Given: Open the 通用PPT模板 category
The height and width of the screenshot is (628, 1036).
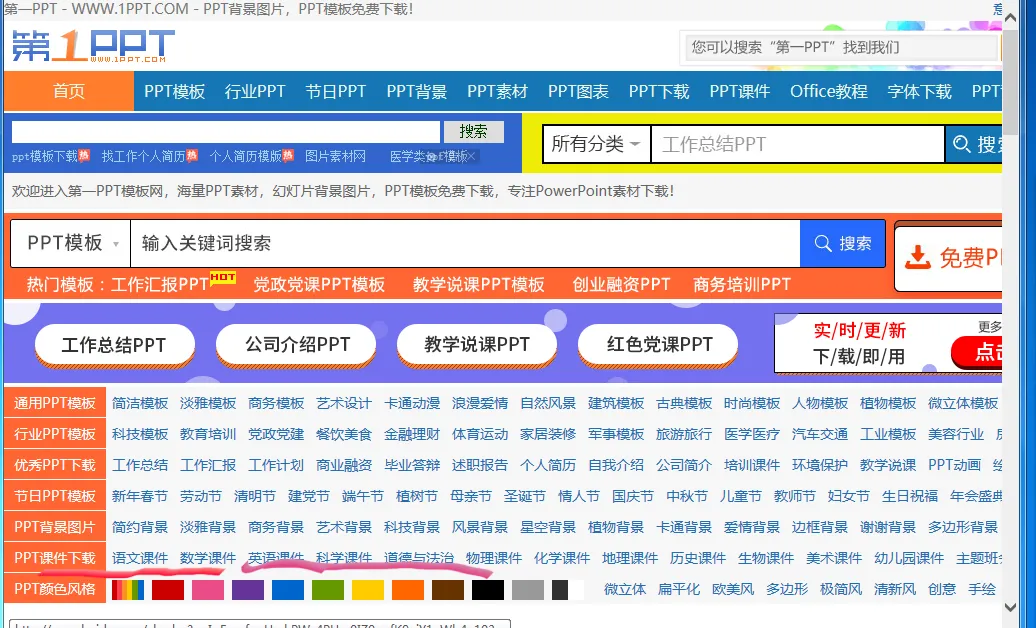Looking at the screenshot, I should [x=55, y=403].
